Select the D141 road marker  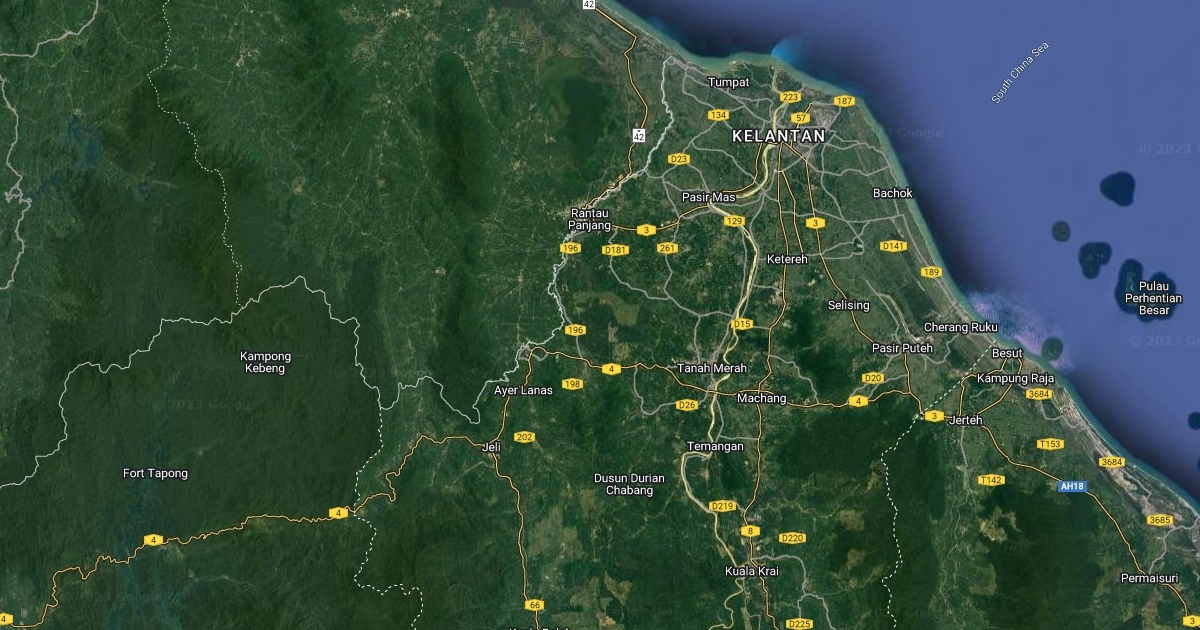tap(893, 246)
